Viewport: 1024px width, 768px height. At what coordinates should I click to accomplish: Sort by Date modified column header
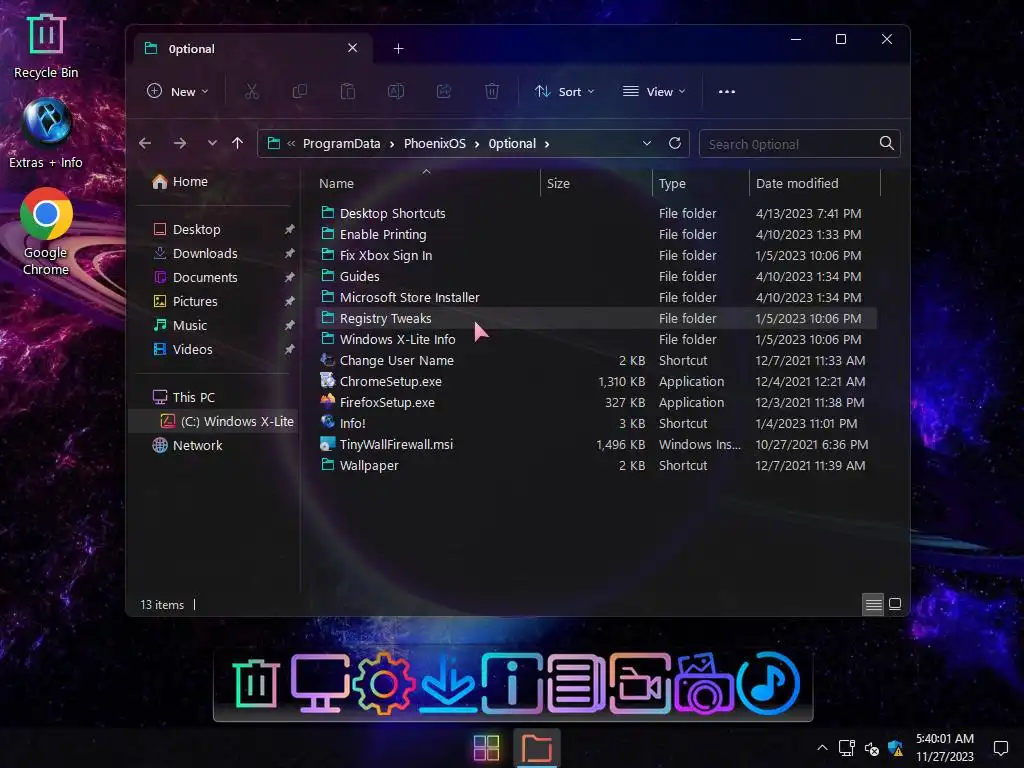(814, 184)
